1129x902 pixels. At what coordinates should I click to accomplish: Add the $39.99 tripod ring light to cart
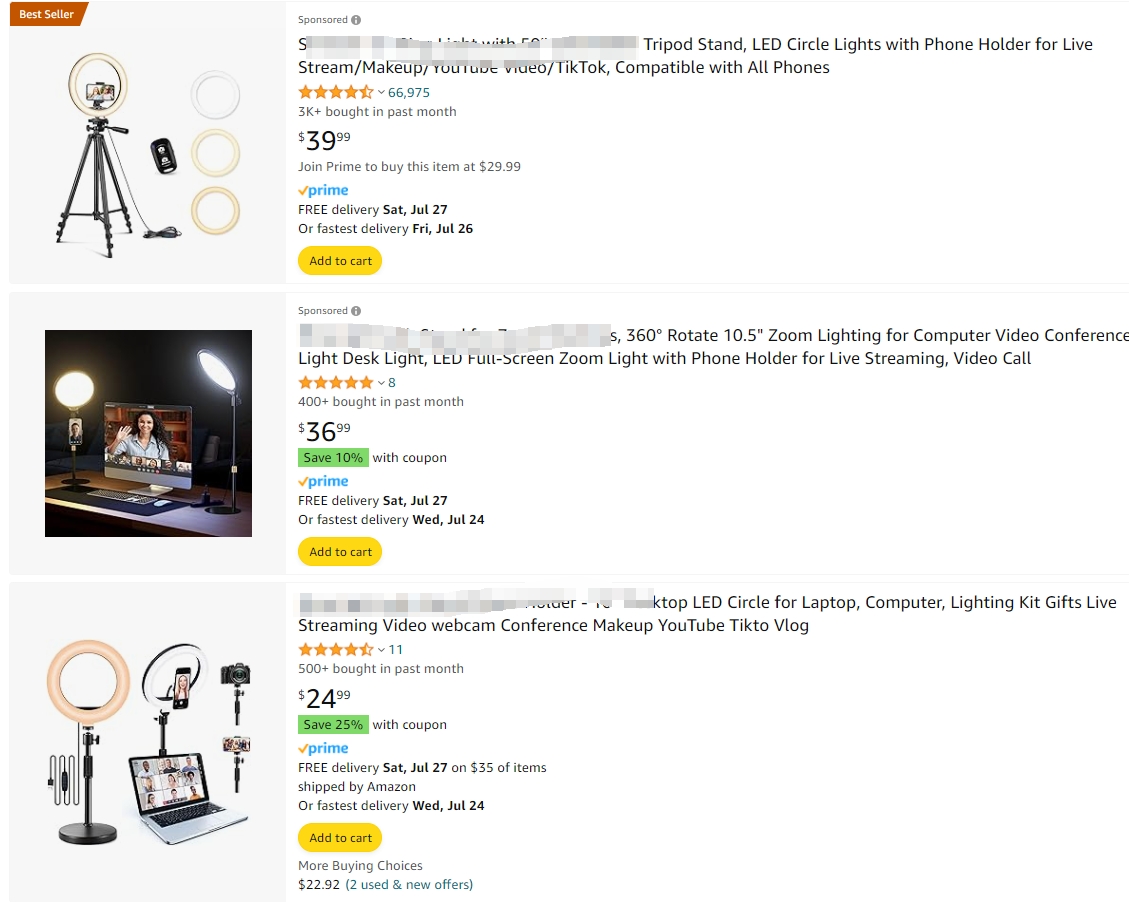click(x=340, y=261)
